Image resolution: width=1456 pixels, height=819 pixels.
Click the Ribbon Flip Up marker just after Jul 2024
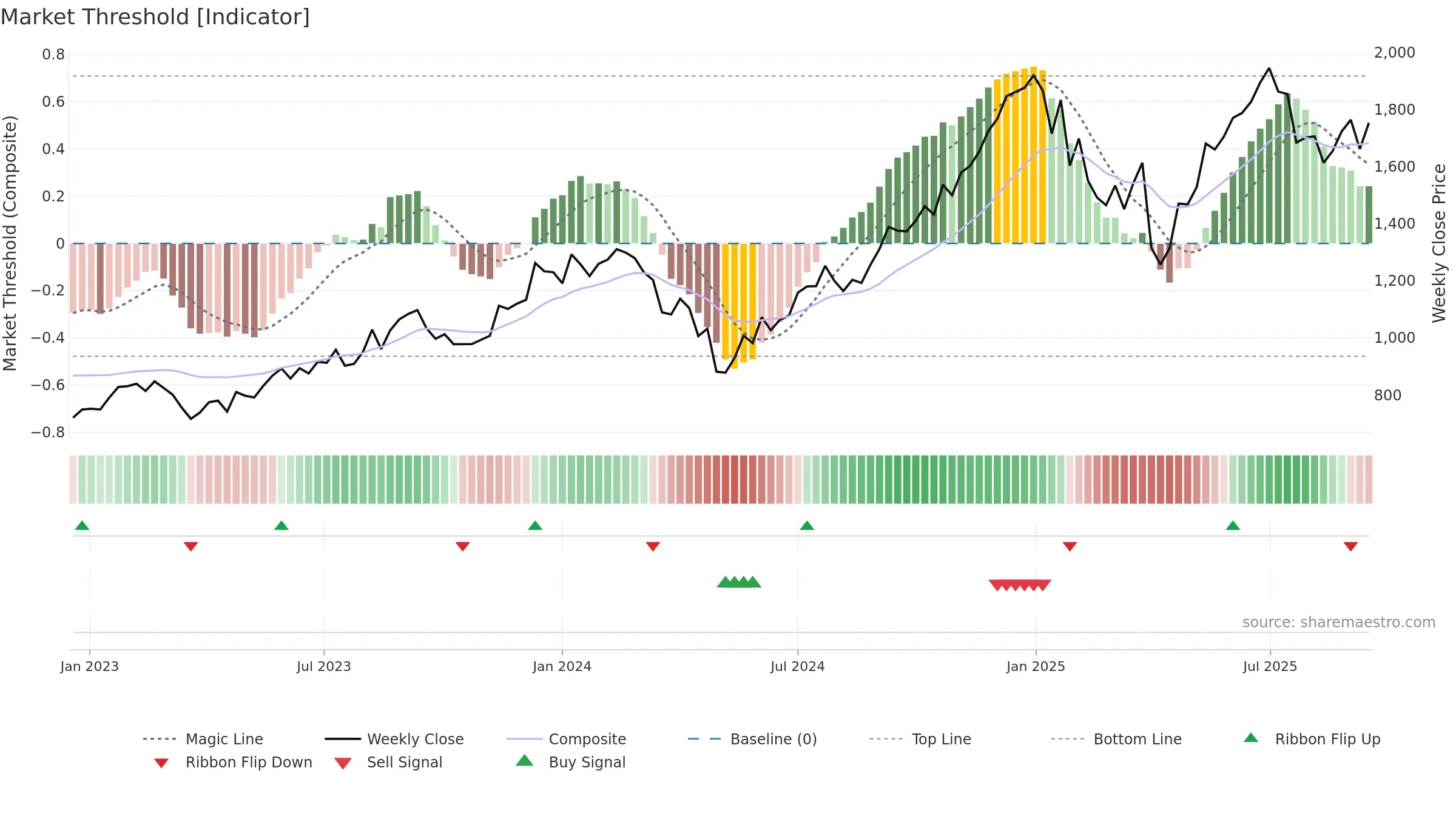807,525
